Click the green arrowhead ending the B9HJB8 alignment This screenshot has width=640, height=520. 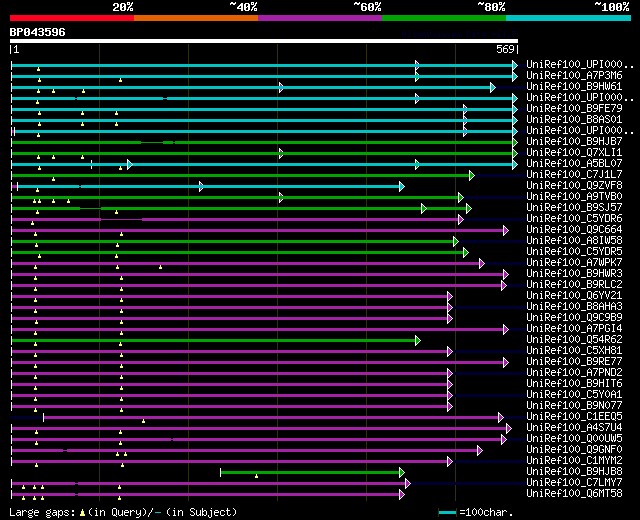(x=402, y=473)
